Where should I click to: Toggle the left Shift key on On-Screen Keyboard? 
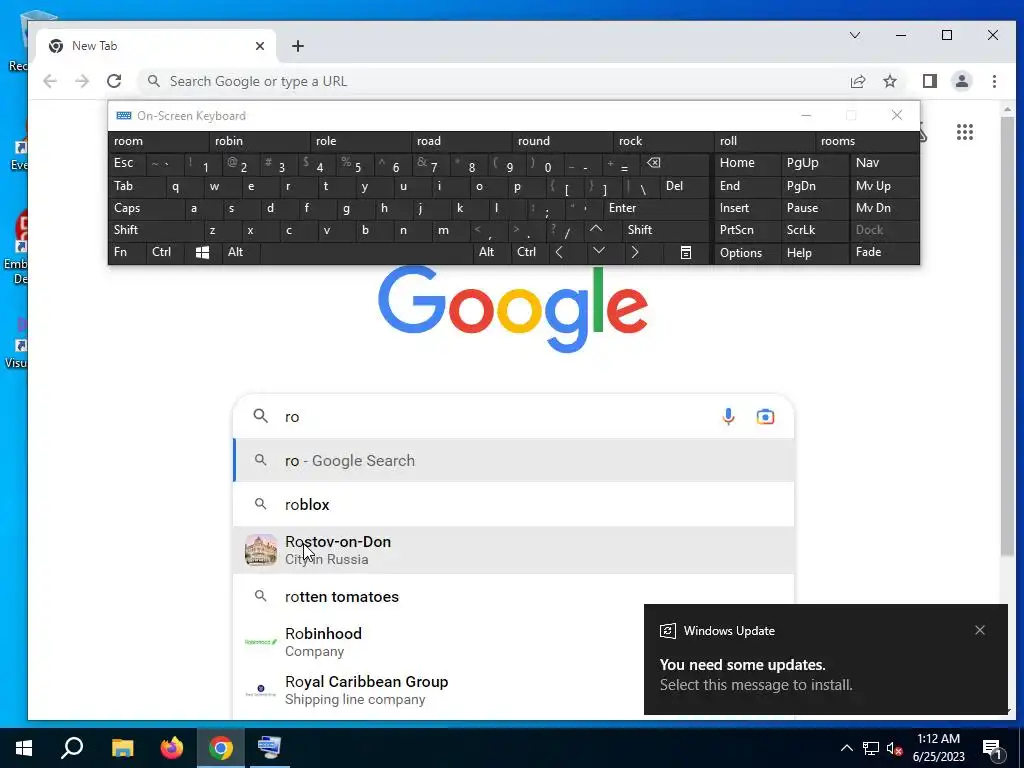point(156,230)
